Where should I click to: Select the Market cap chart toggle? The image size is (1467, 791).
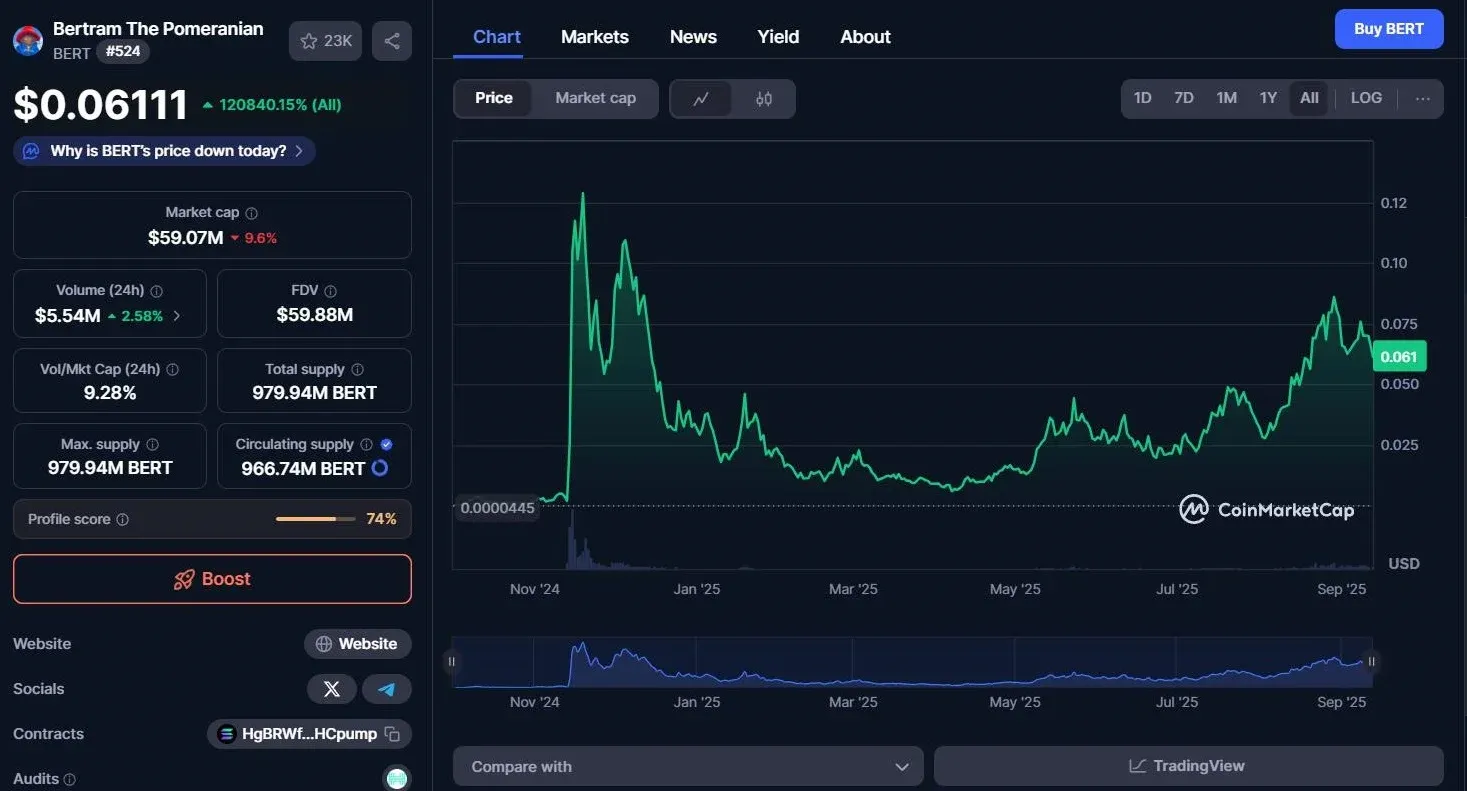pyautogui.click(x=595, y=98)
